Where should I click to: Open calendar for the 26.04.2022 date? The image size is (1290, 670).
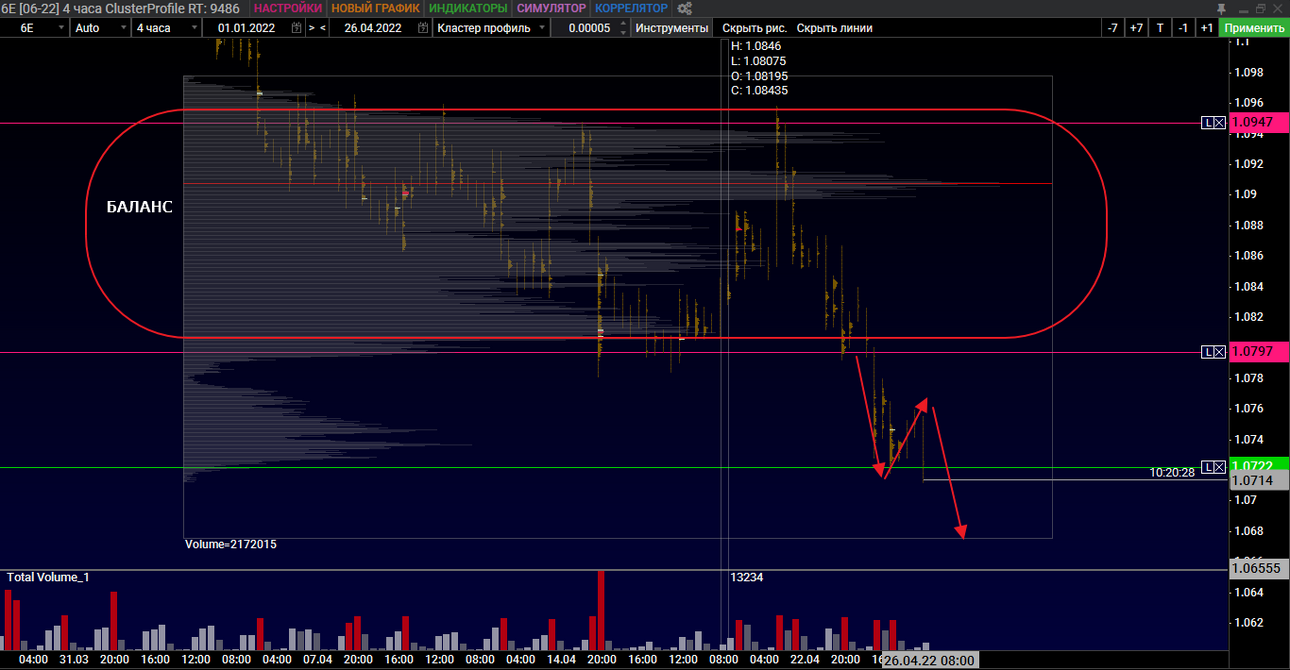coord(423,28)
